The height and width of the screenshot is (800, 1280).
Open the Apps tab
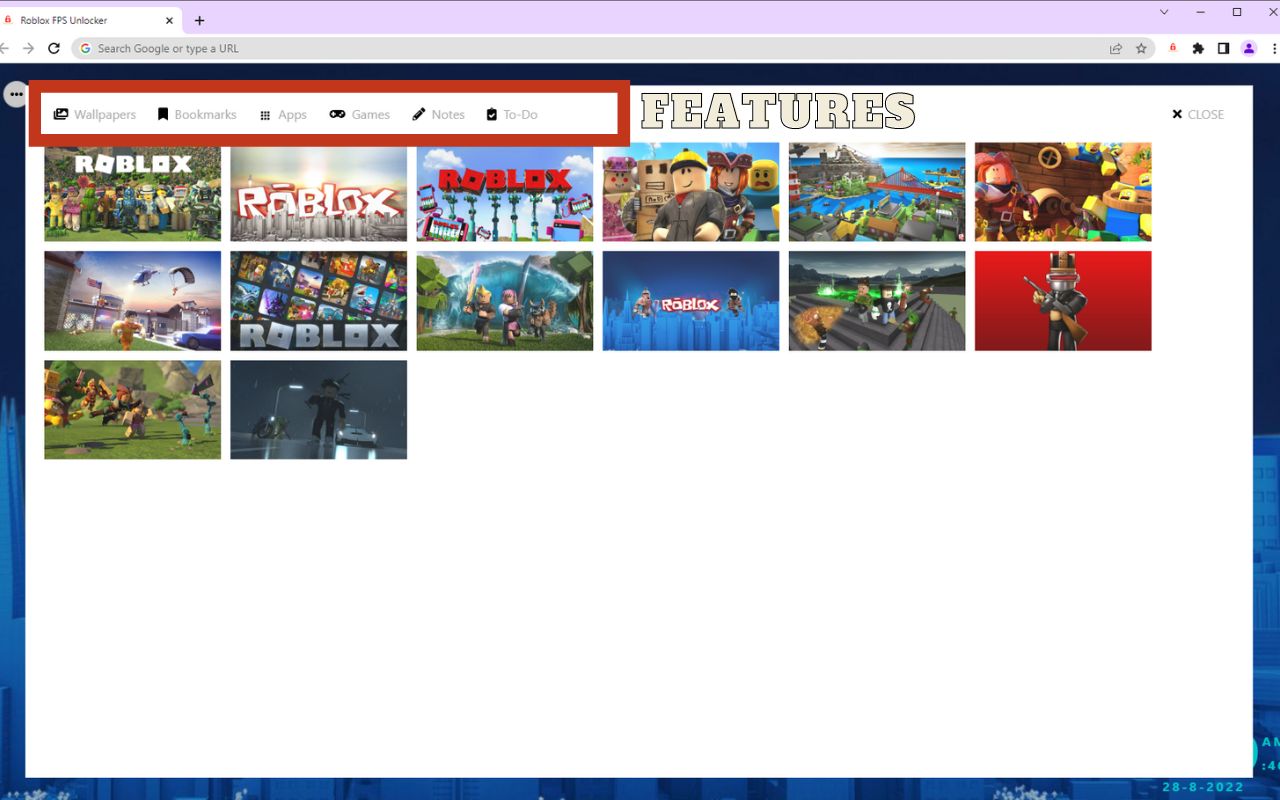pos(283,114)
